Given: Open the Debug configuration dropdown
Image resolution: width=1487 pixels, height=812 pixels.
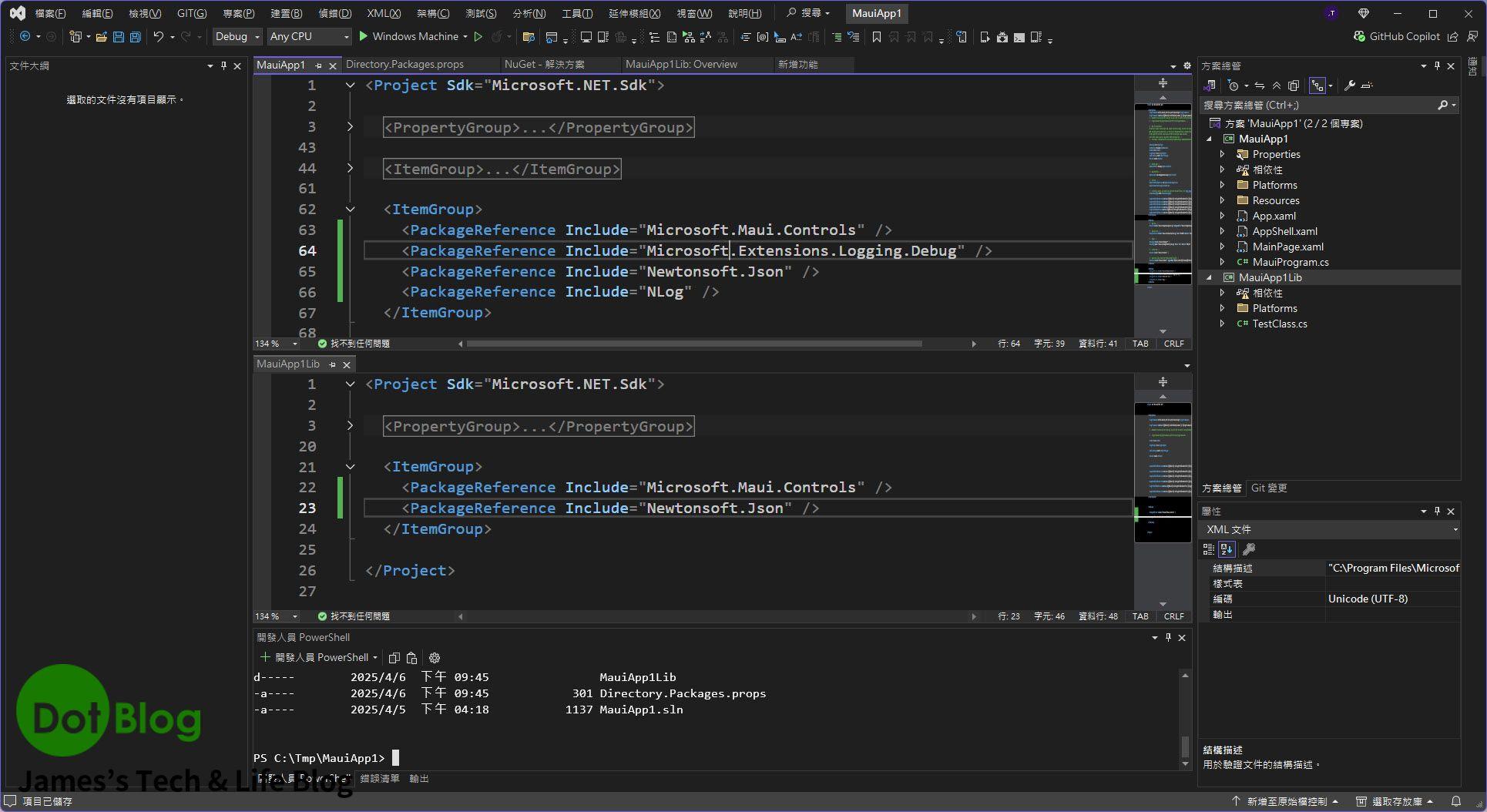Looking at the screenshot, I should [237, 37].
